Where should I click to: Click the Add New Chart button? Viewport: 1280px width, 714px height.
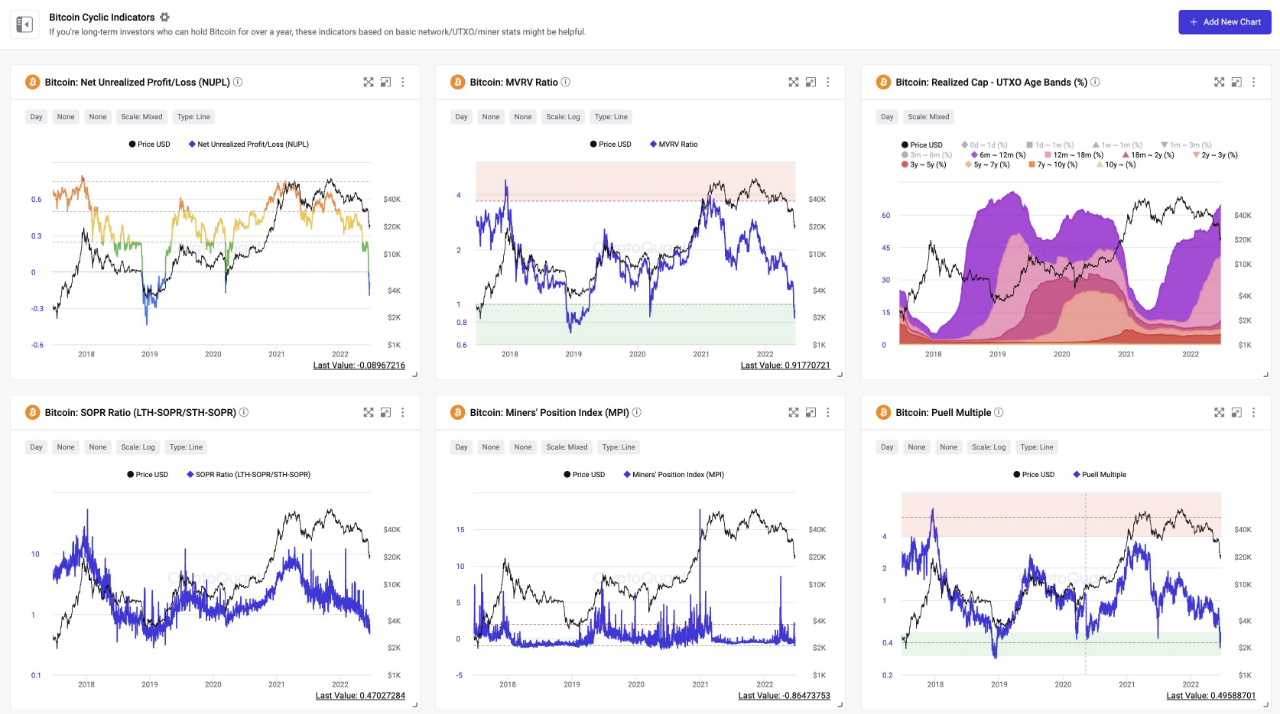[x=1224, y=22]
